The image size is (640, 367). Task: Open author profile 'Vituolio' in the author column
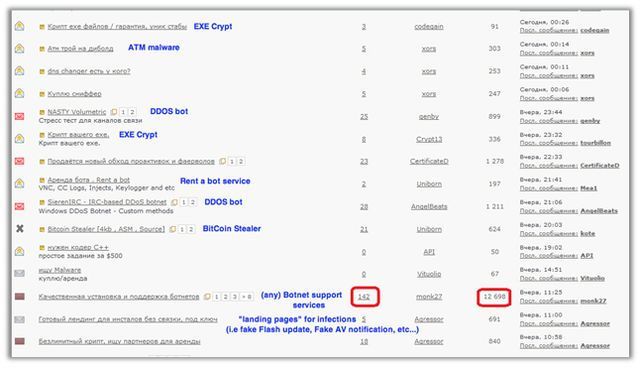[x=429, y=274]
